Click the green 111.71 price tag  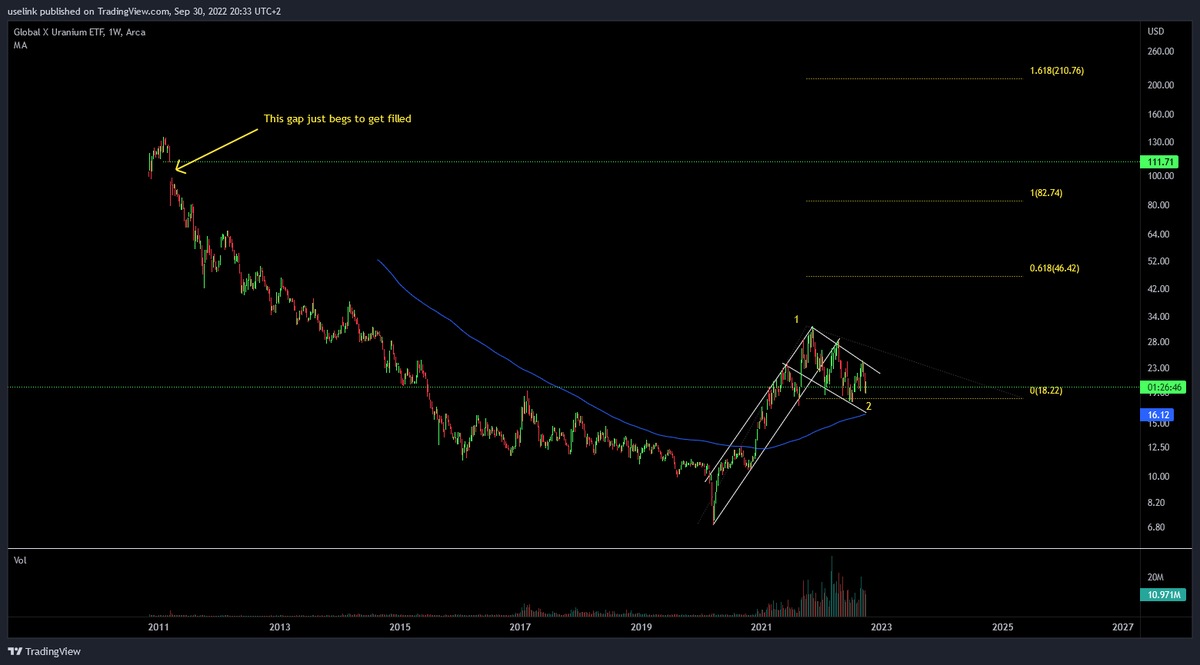pos(1162,161)
